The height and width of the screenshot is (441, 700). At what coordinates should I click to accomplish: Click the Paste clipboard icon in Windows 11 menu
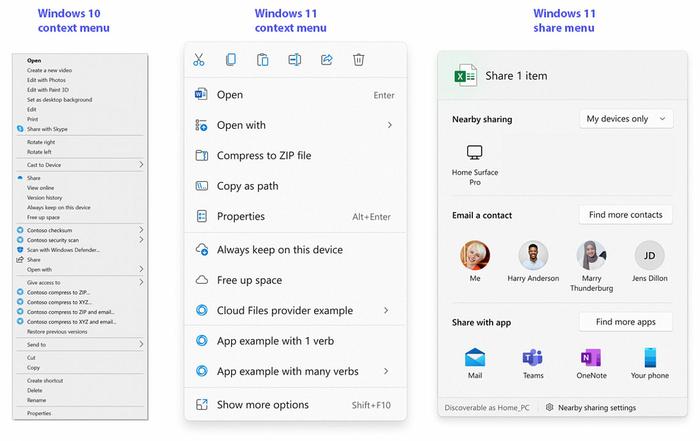(x=262, y=59)
